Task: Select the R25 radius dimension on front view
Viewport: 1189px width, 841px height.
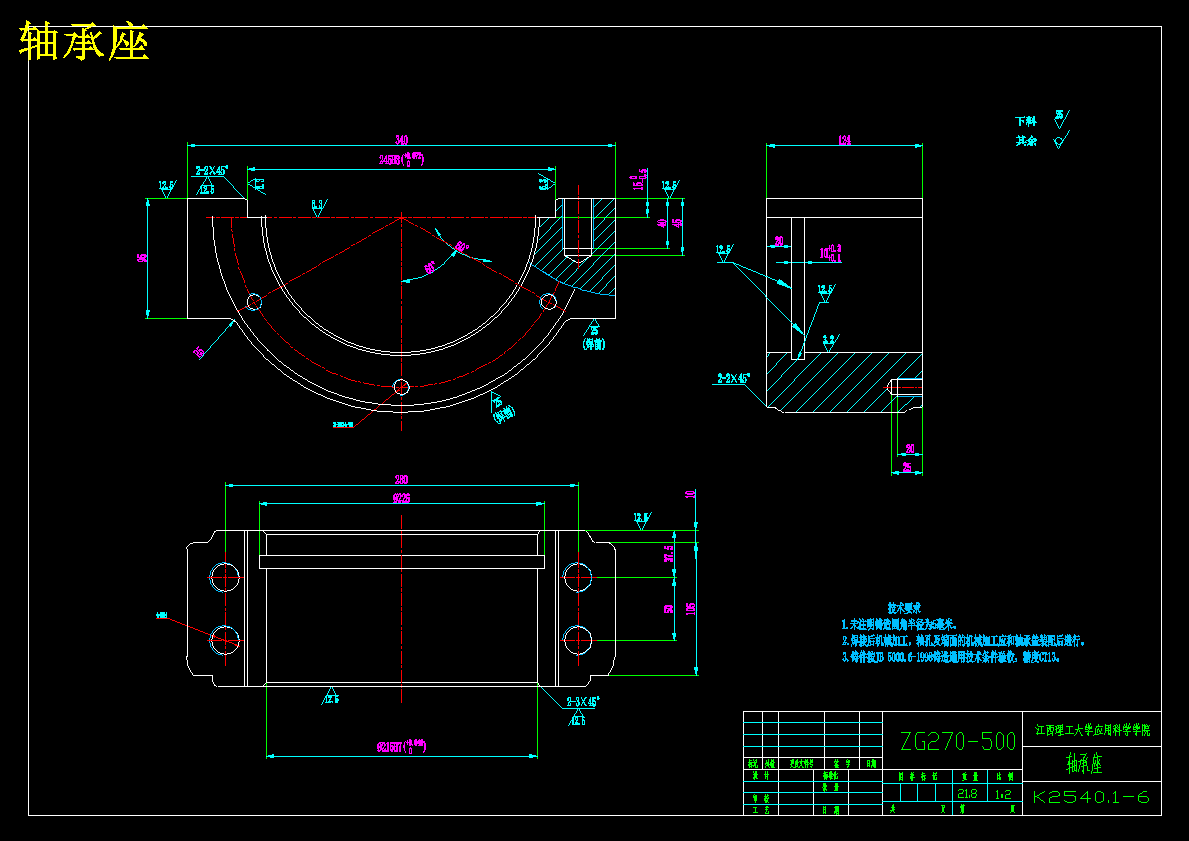Action: pos(200,352)
